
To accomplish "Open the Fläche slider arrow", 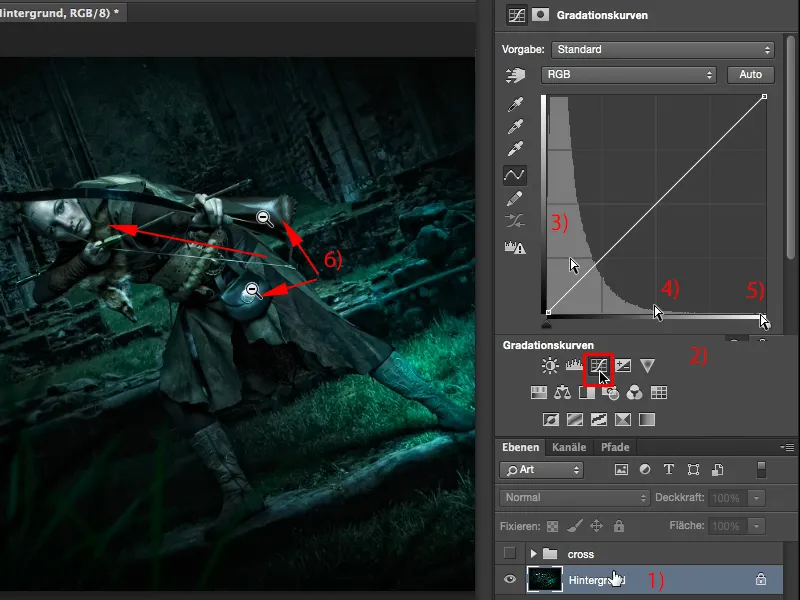I will [x=757, y=526].
